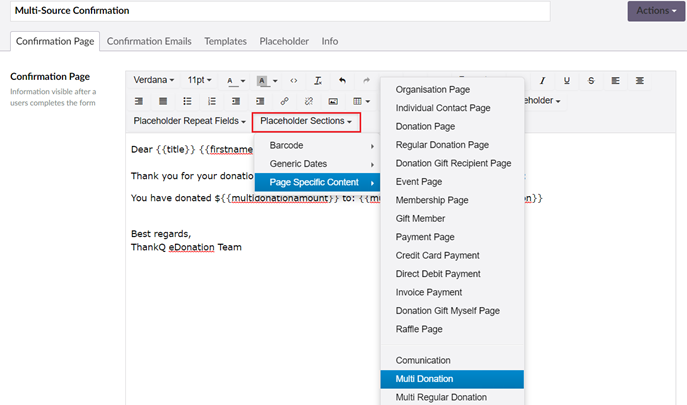
Task: Switch to the Templates tab
Action: [x=225, y=41]
